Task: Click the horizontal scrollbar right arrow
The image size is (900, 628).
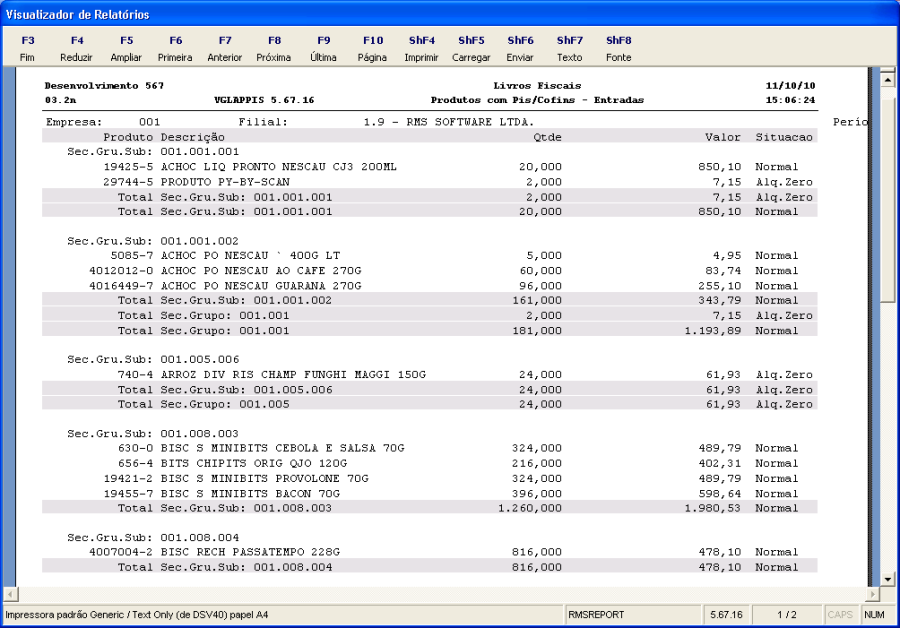Action: click(872, 594)
